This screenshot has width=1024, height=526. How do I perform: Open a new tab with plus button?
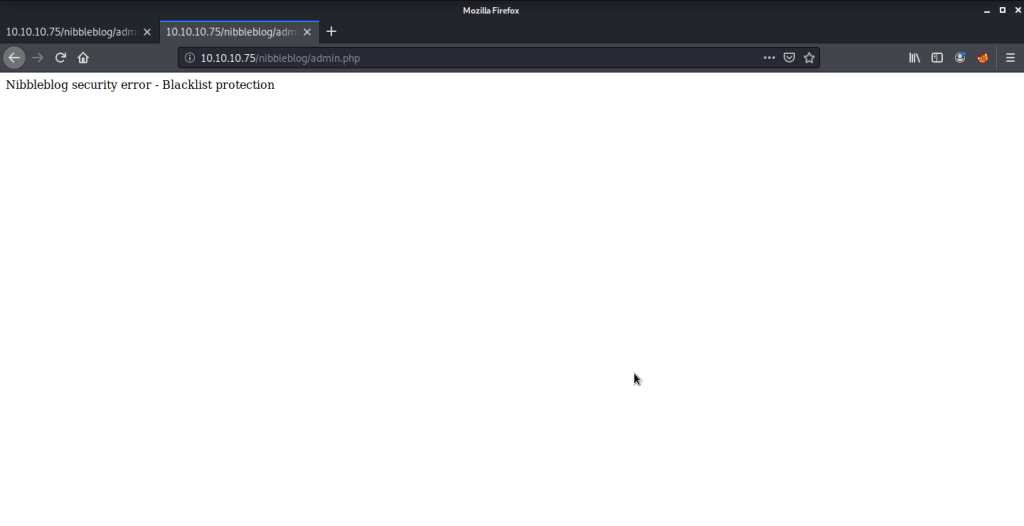coord(332,31)
